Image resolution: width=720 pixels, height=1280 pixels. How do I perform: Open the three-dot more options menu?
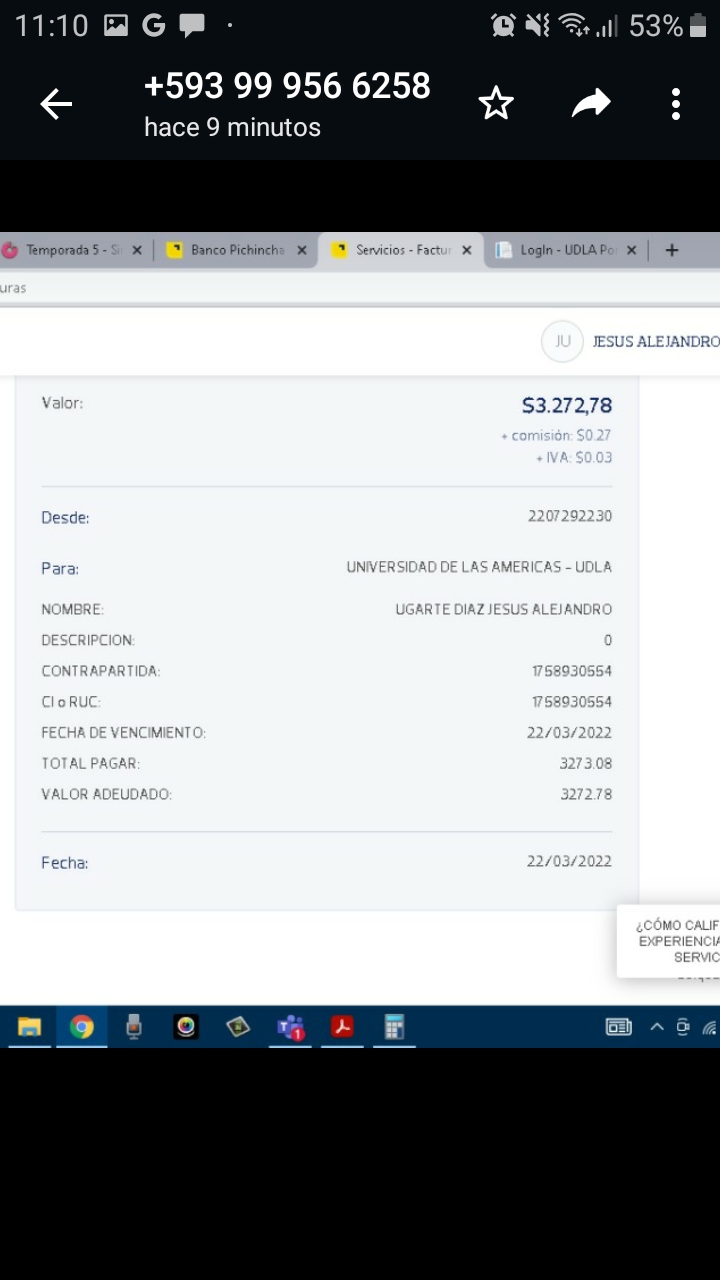pyautogui.click(x=676, y=104)
